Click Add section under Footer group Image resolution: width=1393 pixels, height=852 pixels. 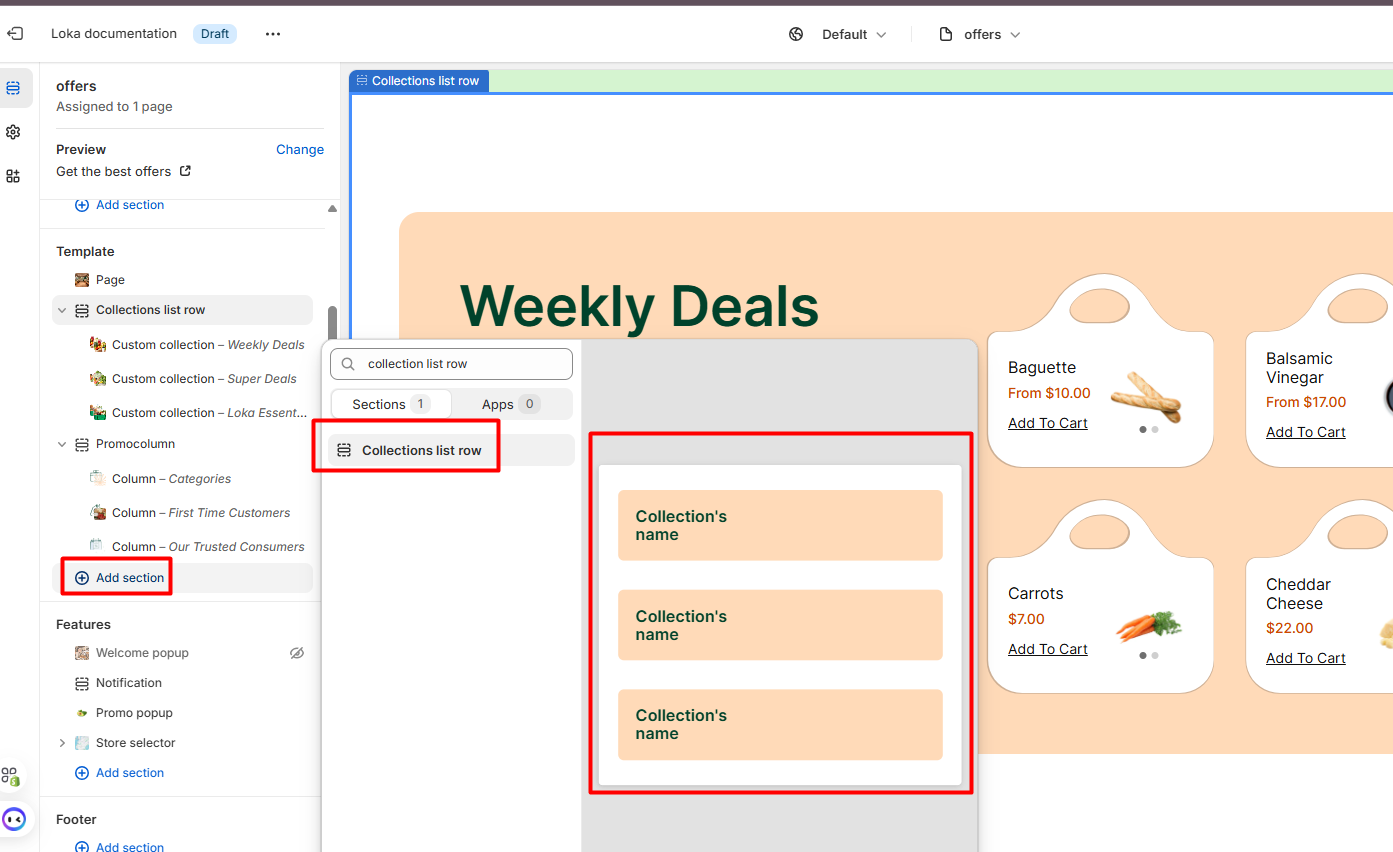(x=119, y=846)
